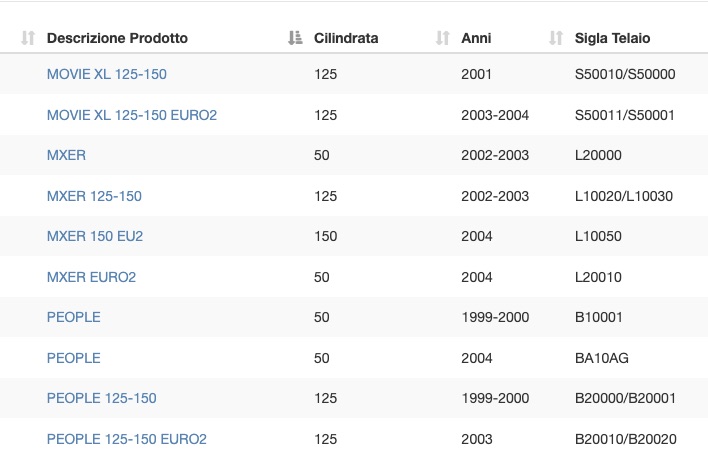Open the PEOPLE 125-150 link
This screenshot has width=708, height=467.
(x=102, y=398)
